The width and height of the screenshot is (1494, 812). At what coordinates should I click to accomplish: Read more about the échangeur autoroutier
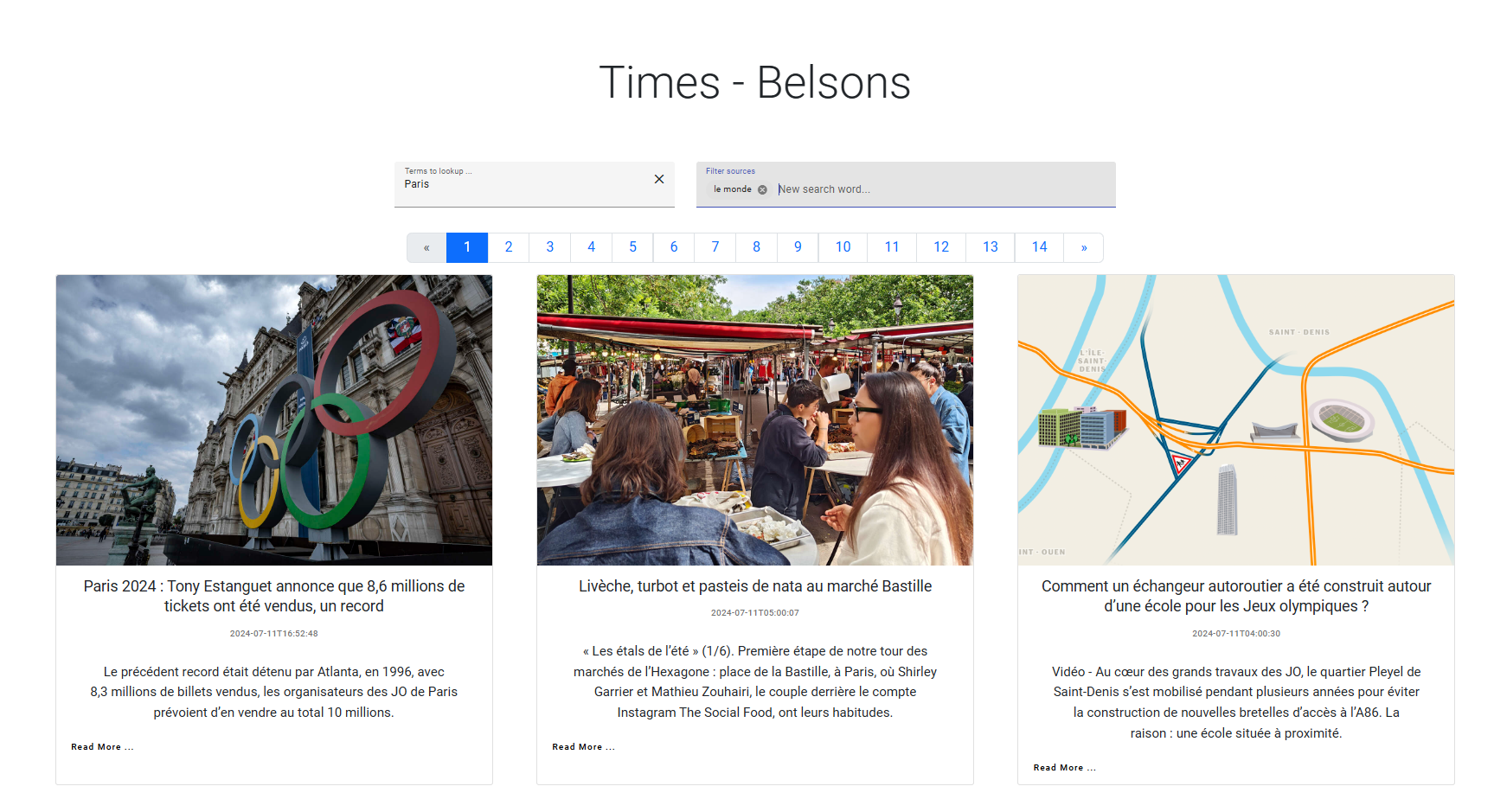click(x=1064, y=768)
